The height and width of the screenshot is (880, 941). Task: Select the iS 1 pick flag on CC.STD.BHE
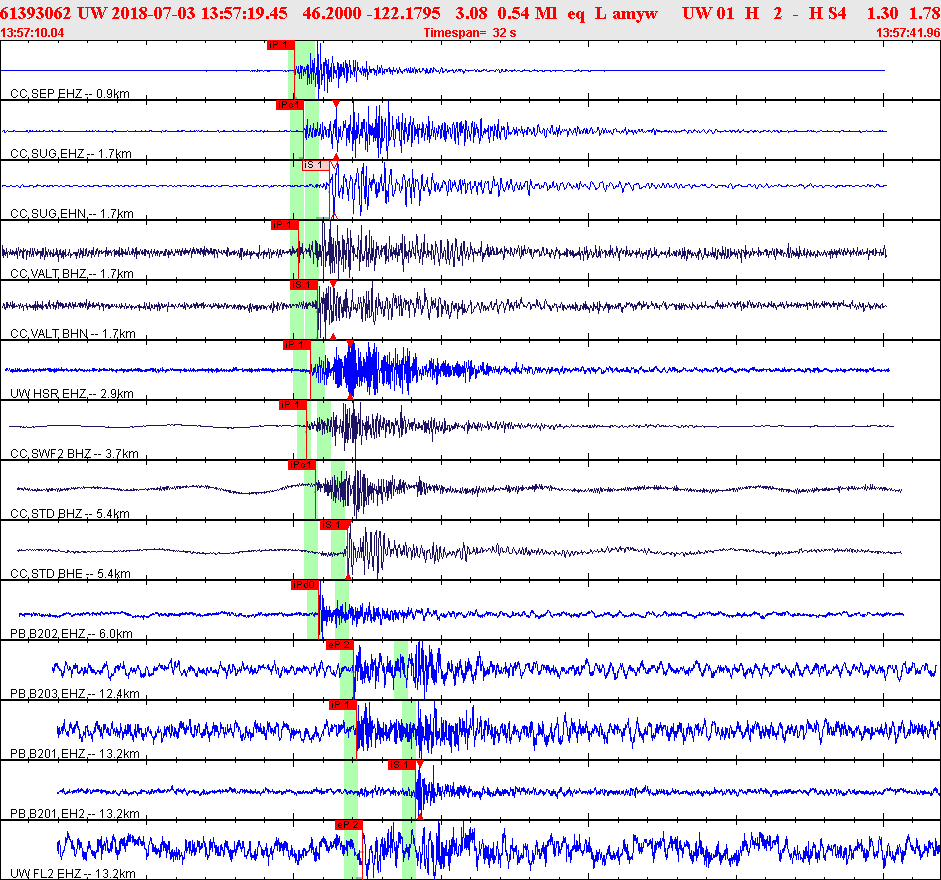(334, 525)
